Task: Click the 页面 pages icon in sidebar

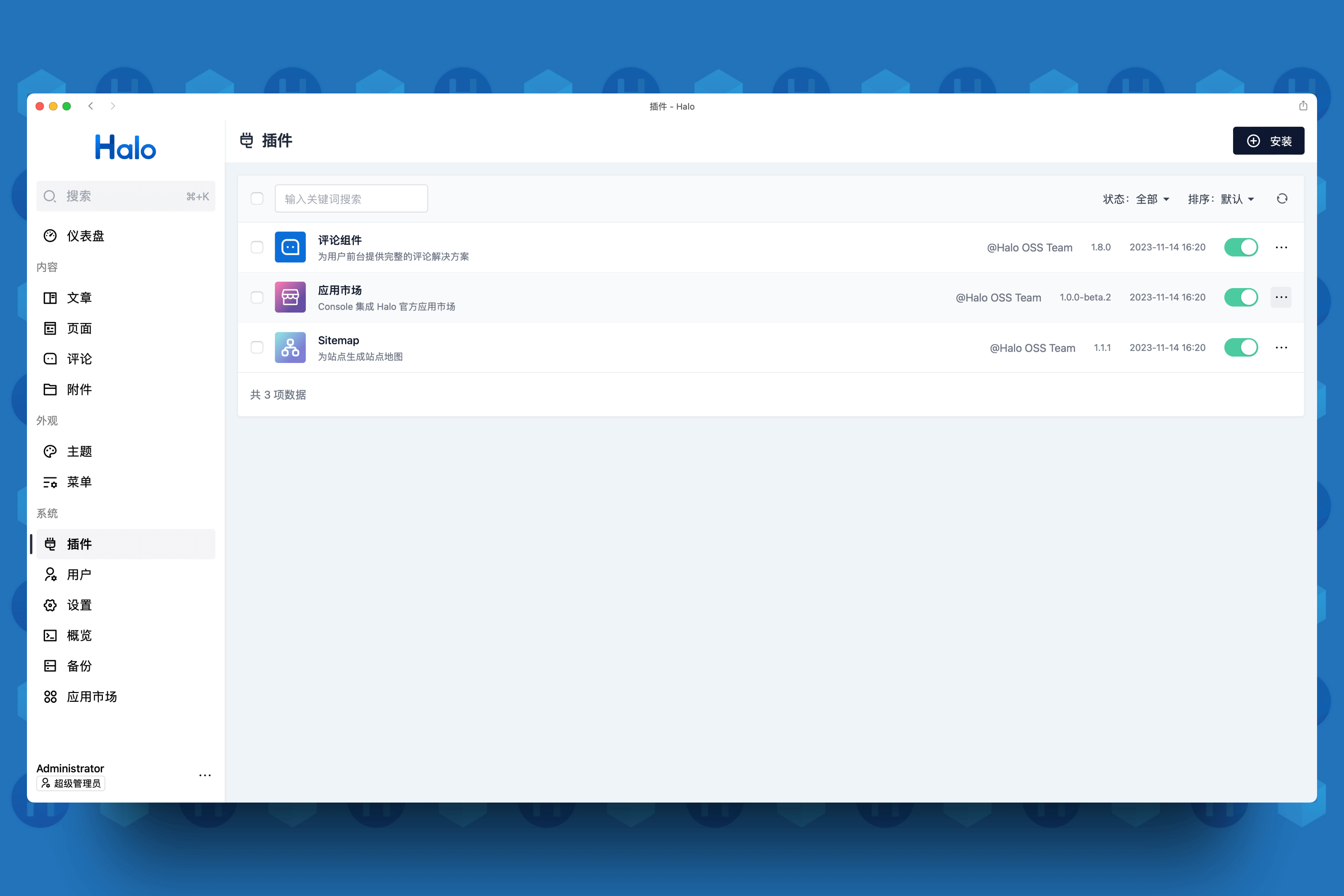Action: [50, 329]
